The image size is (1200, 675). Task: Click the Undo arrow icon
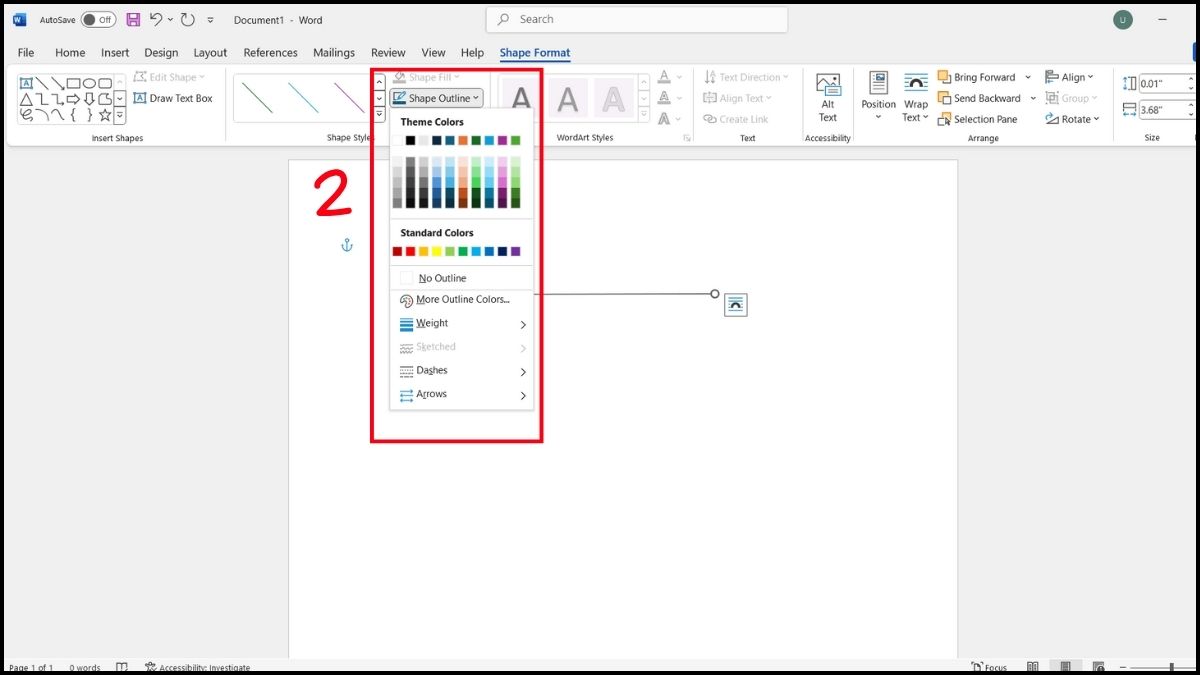156,19
